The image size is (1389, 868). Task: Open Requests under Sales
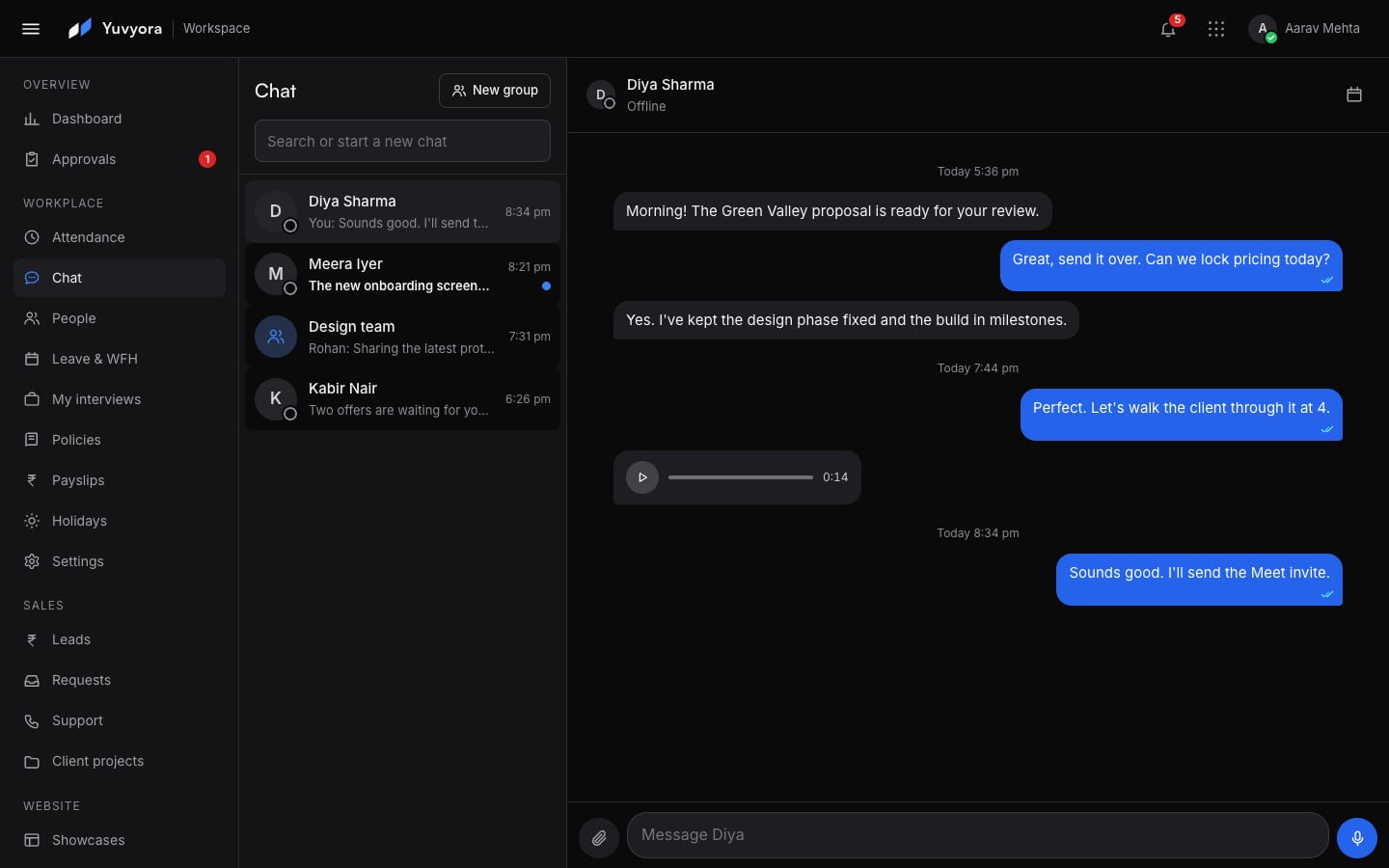[120, 680]
